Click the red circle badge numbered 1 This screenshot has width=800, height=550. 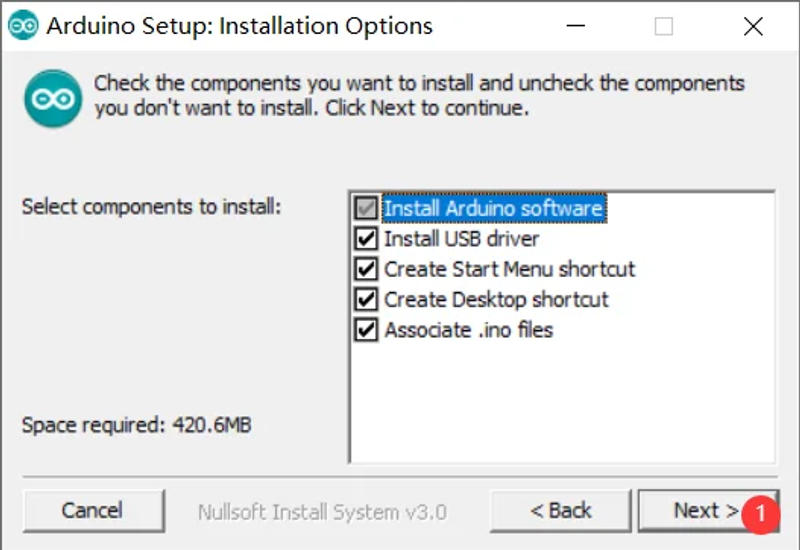(x=762, y=513)
